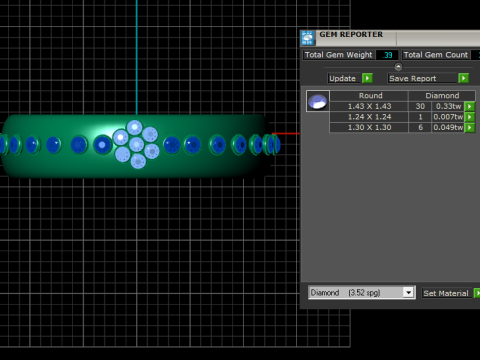Click the Total Gem Weight value field
This screenshot has height=360, width=480.
click(x=387, y=55)
